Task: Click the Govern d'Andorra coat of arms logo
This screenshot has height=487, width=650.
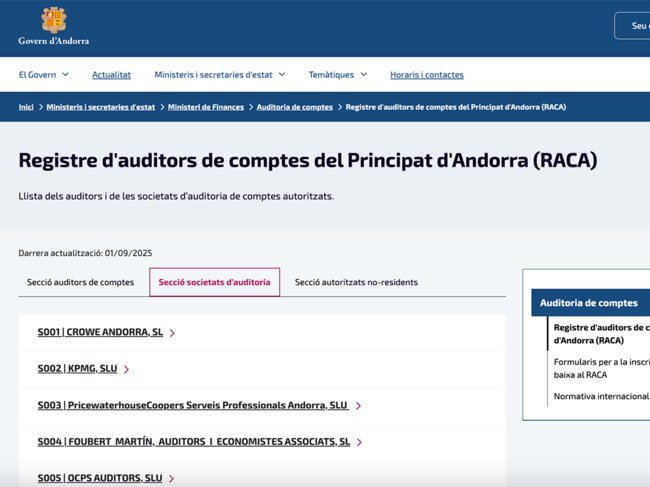Action: click(53, 20)
